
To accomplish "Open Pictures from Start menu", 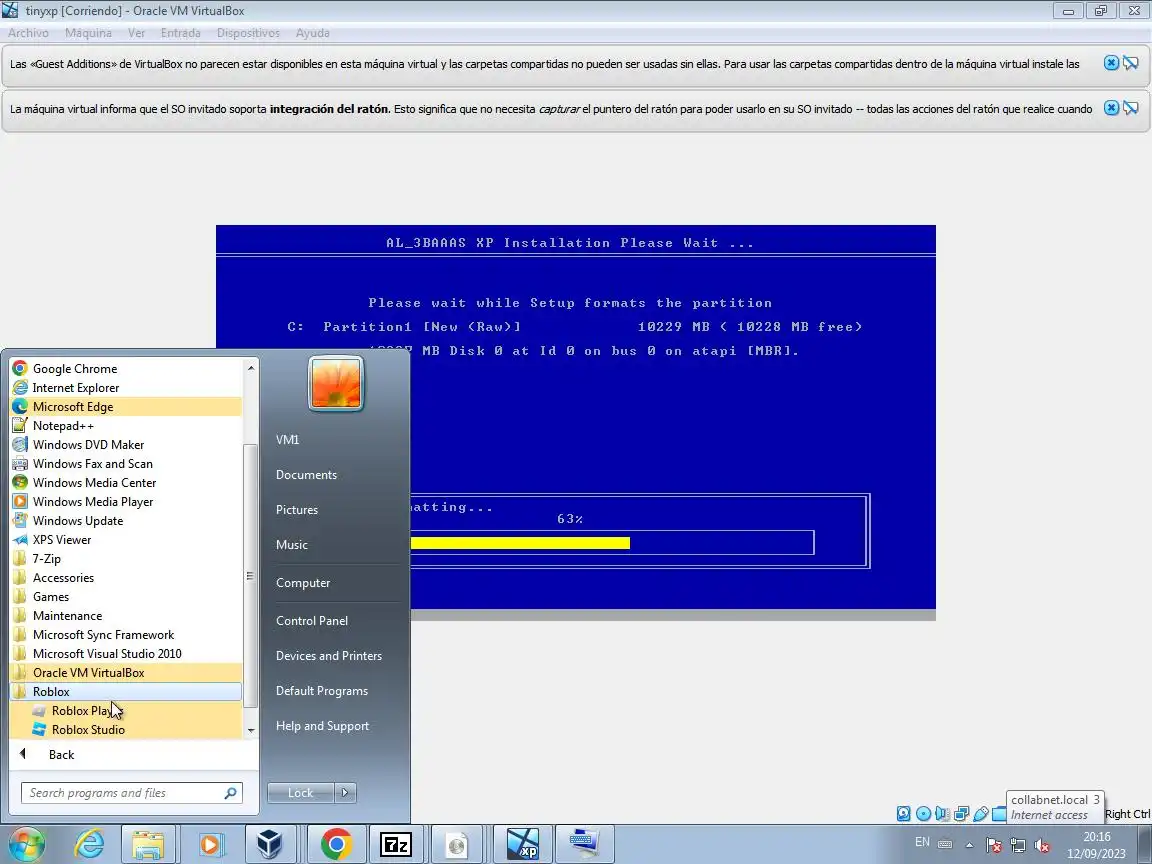I will tap(297, 510).
